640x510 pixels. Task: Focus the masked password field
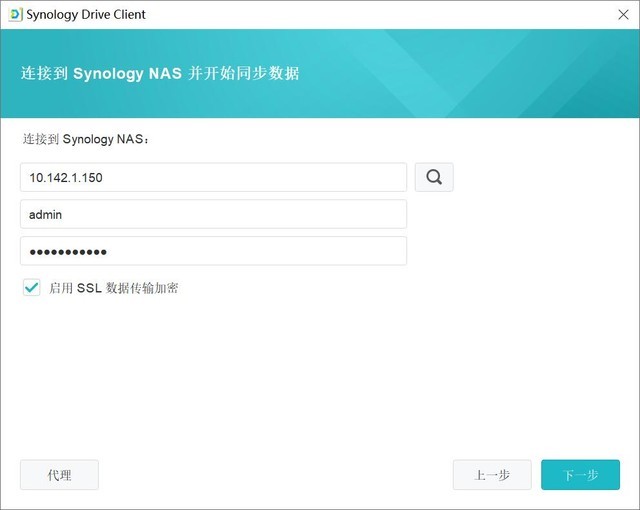(x=213, y=251)
